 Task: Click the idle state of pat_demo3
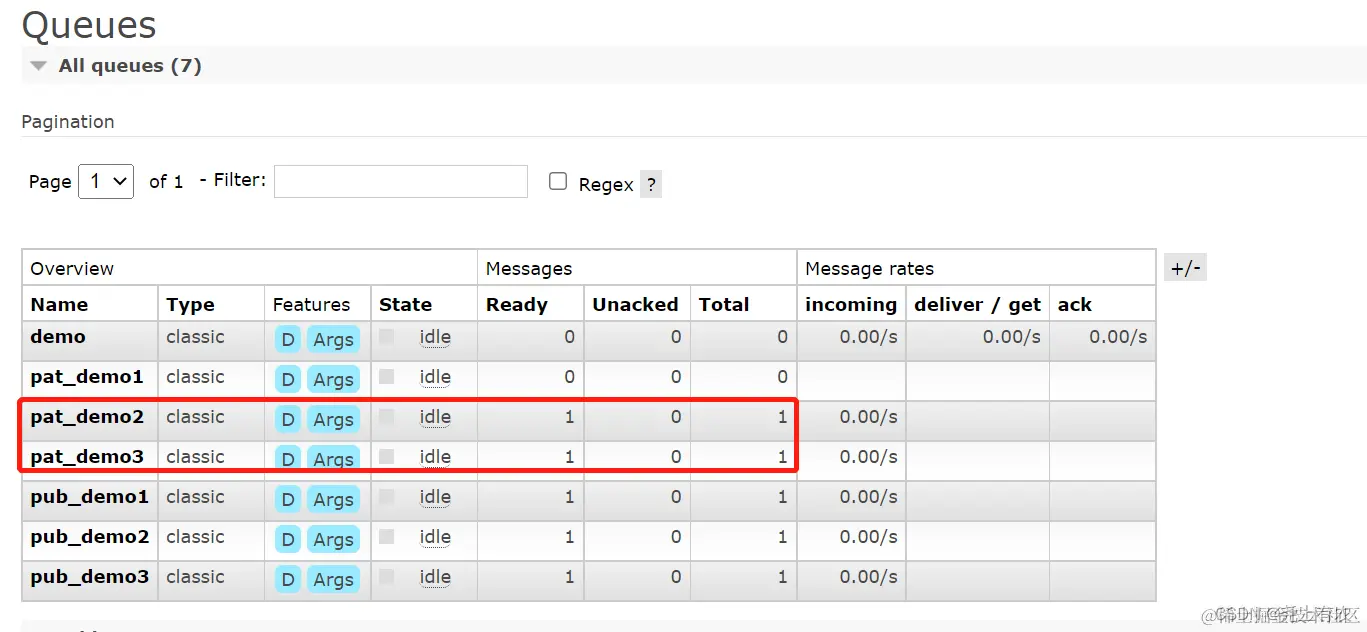pos(435,457)
